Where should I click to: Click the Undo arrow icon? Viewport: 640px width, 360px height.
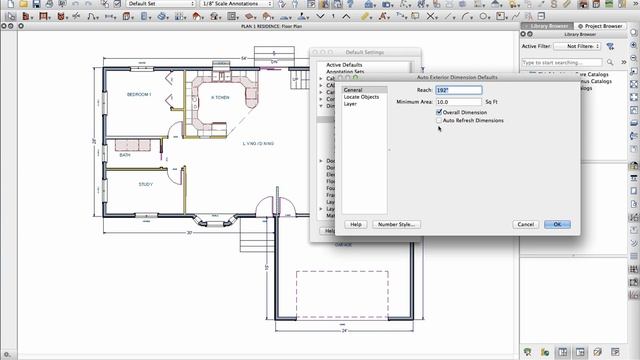pos(76,4)
